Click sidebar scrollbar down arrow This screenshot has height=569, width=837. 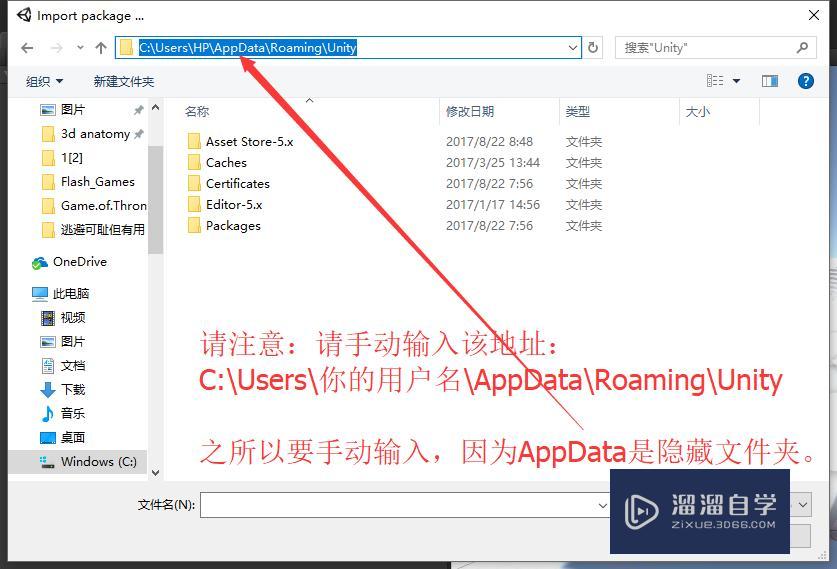(155, 472)
